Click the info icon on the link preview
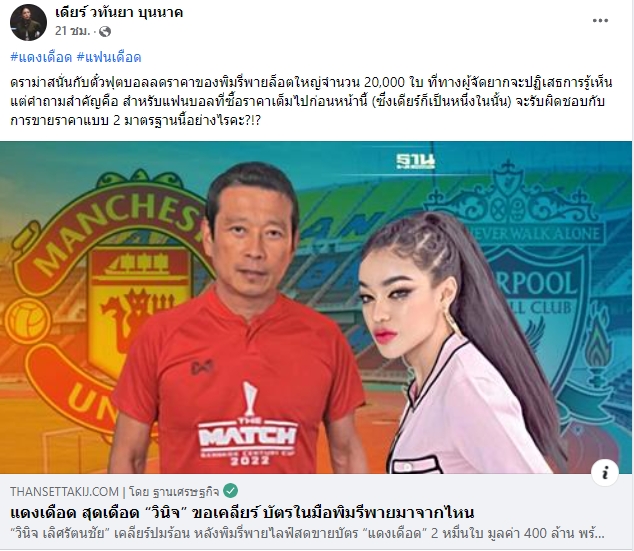634x551 pixels. (605, 473)
